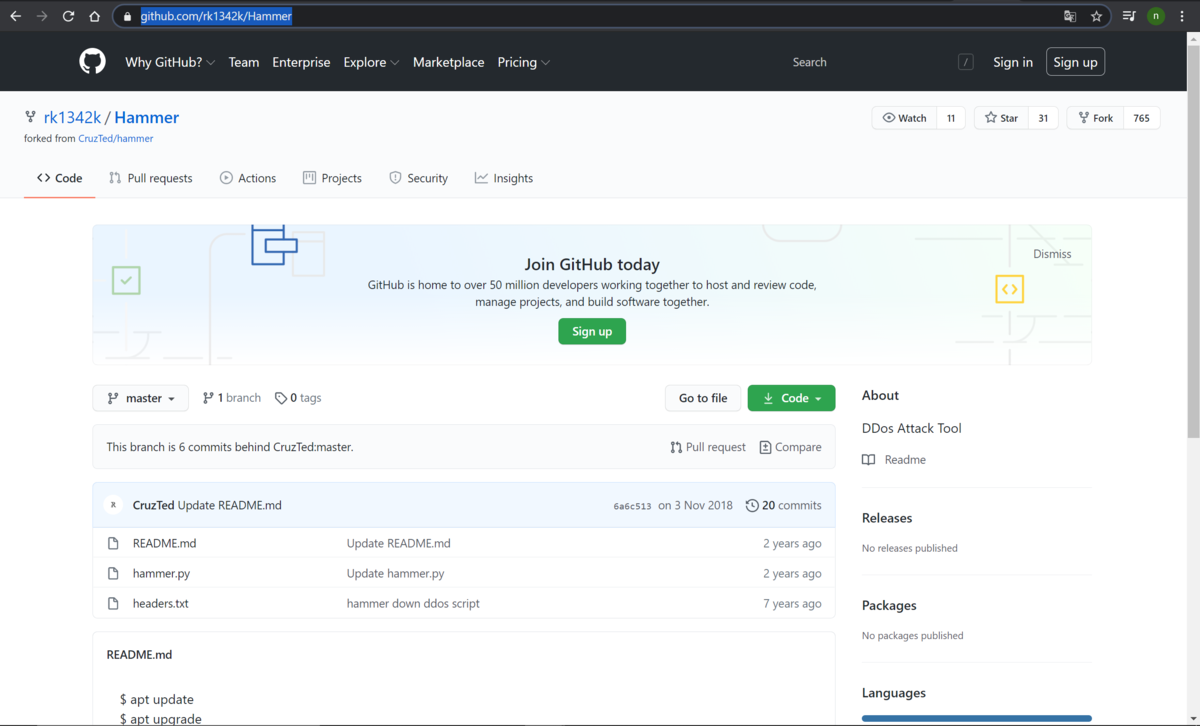Open the media control playlist icon

tap(1129, 16)
